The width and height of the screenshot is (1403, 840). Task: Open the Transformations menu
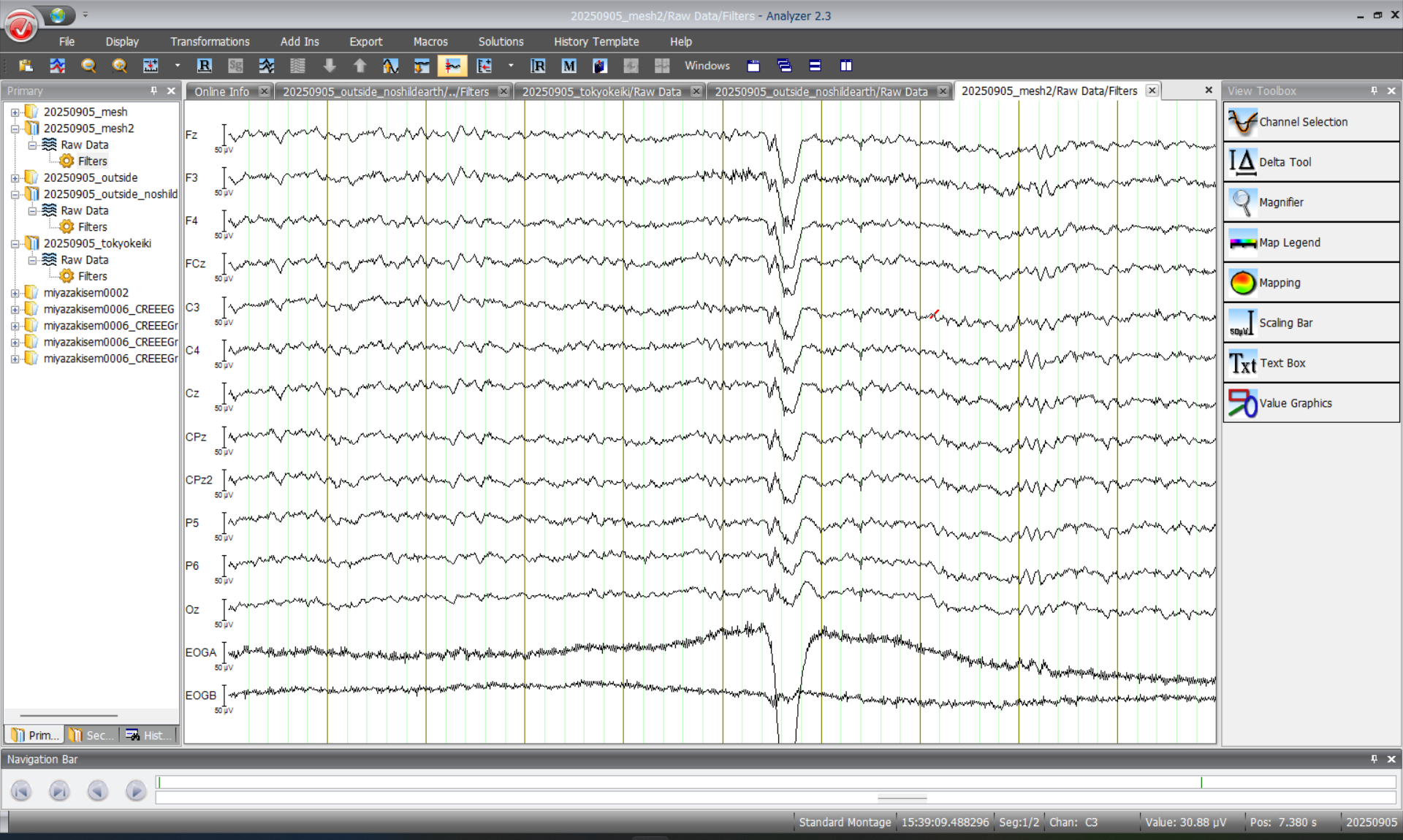pos(210,42)
